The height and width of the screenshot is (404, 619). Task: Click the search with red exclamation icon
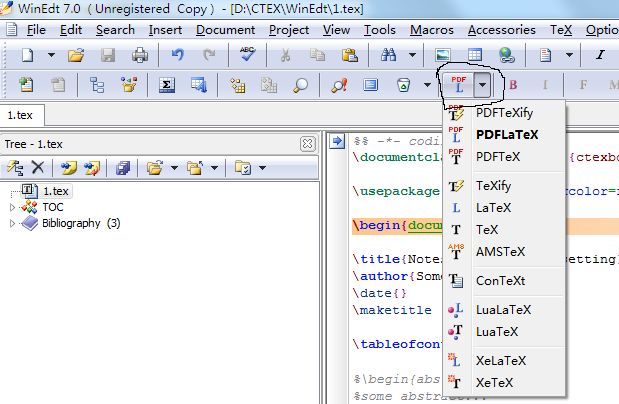pyautogui.click(x=339, y=85)
